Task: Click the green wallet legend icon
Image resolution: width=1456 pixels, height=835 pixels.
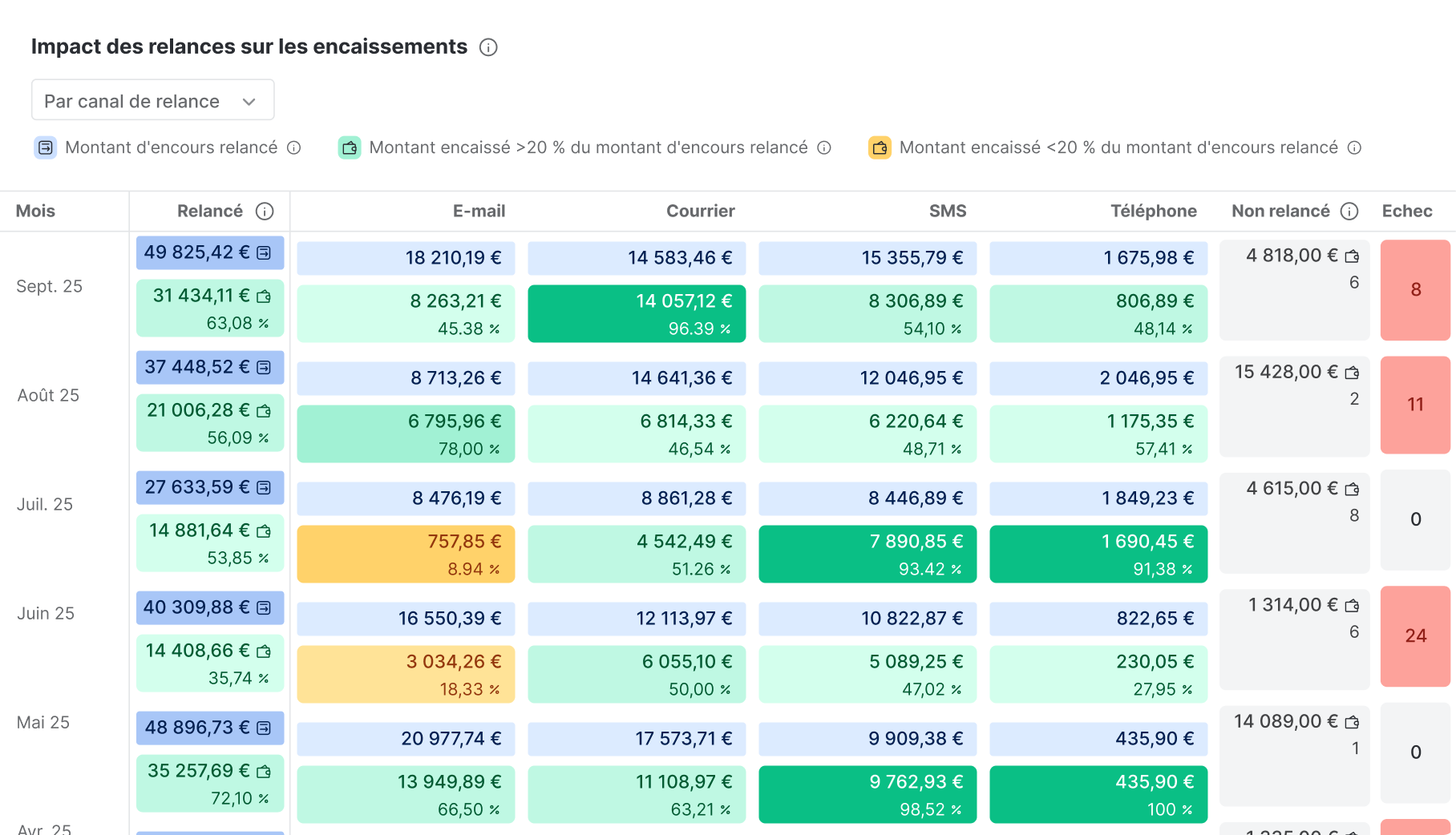Action: [x=350, y=147]
